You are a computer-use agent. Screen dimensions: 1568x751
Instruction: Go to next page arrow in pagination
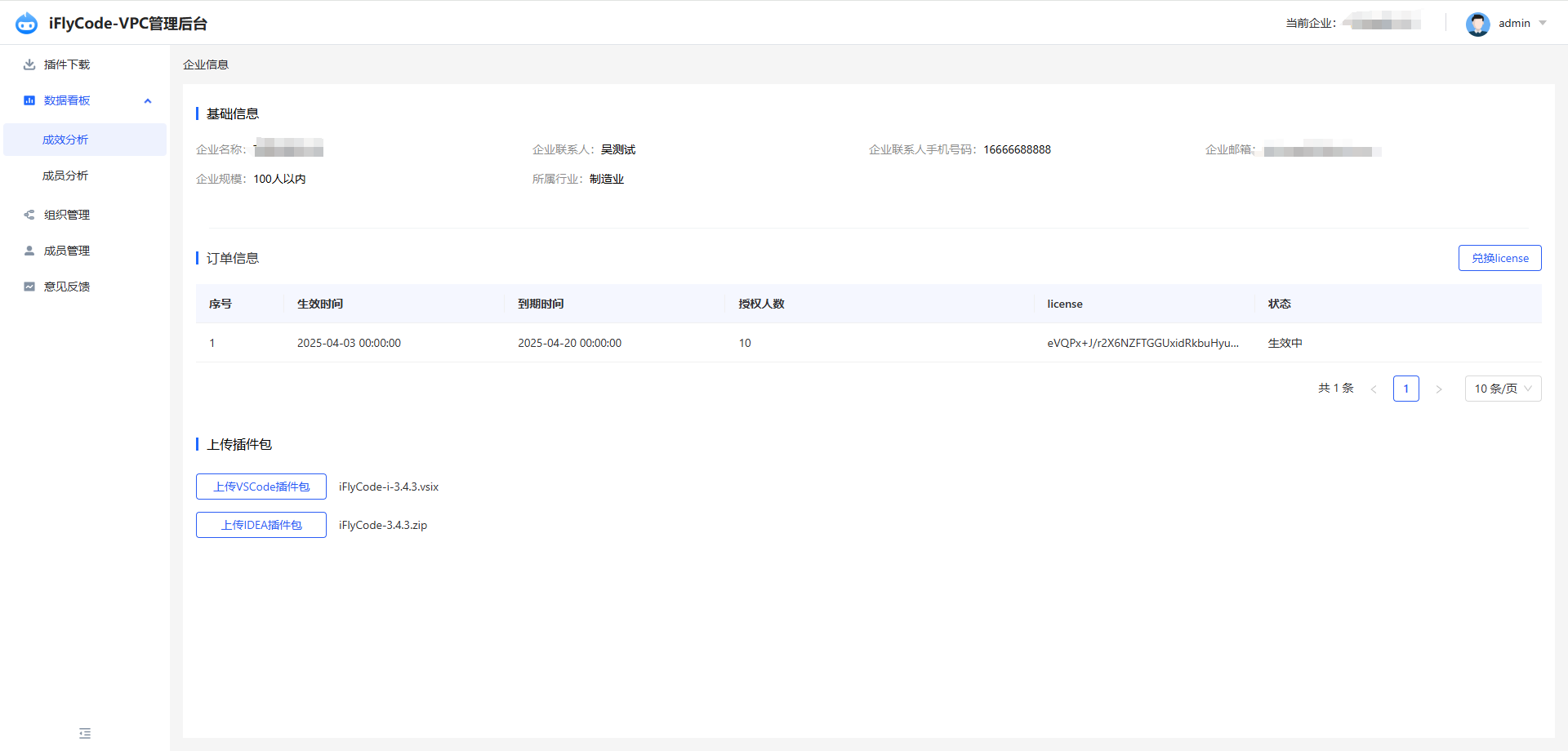coord(1439,389)
